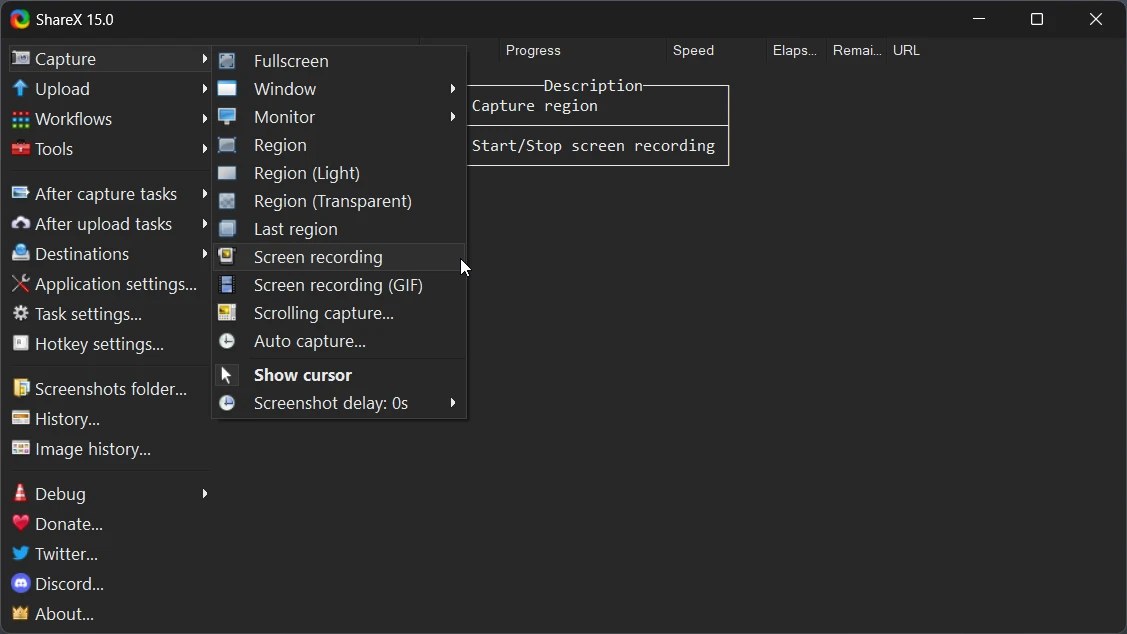The height and width of the screenshot is (634, 1127).
Task: Click the Screen recording (GIF) film icon
Action: pyautogui.click(x=227, y=285)
